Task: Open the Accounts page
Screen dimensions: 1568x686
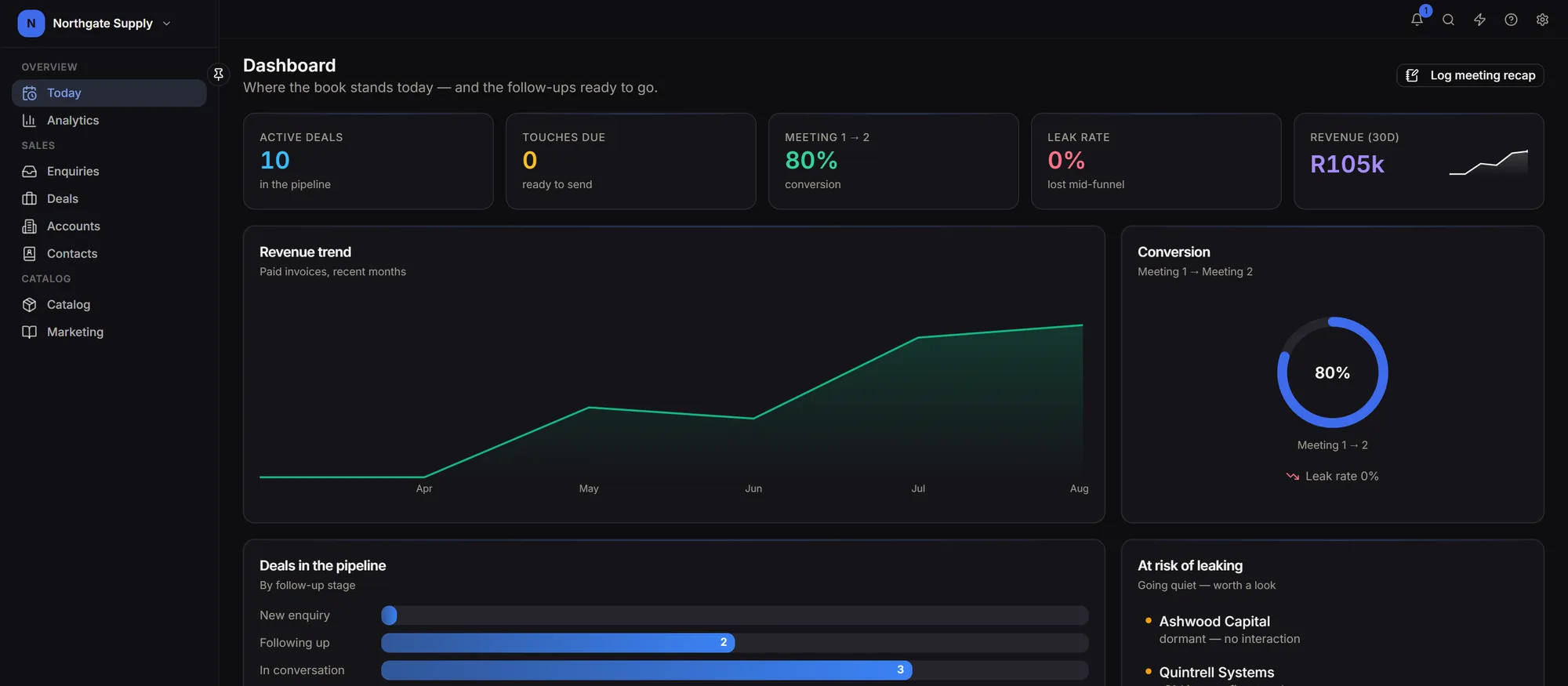Action: click(109, 226)
